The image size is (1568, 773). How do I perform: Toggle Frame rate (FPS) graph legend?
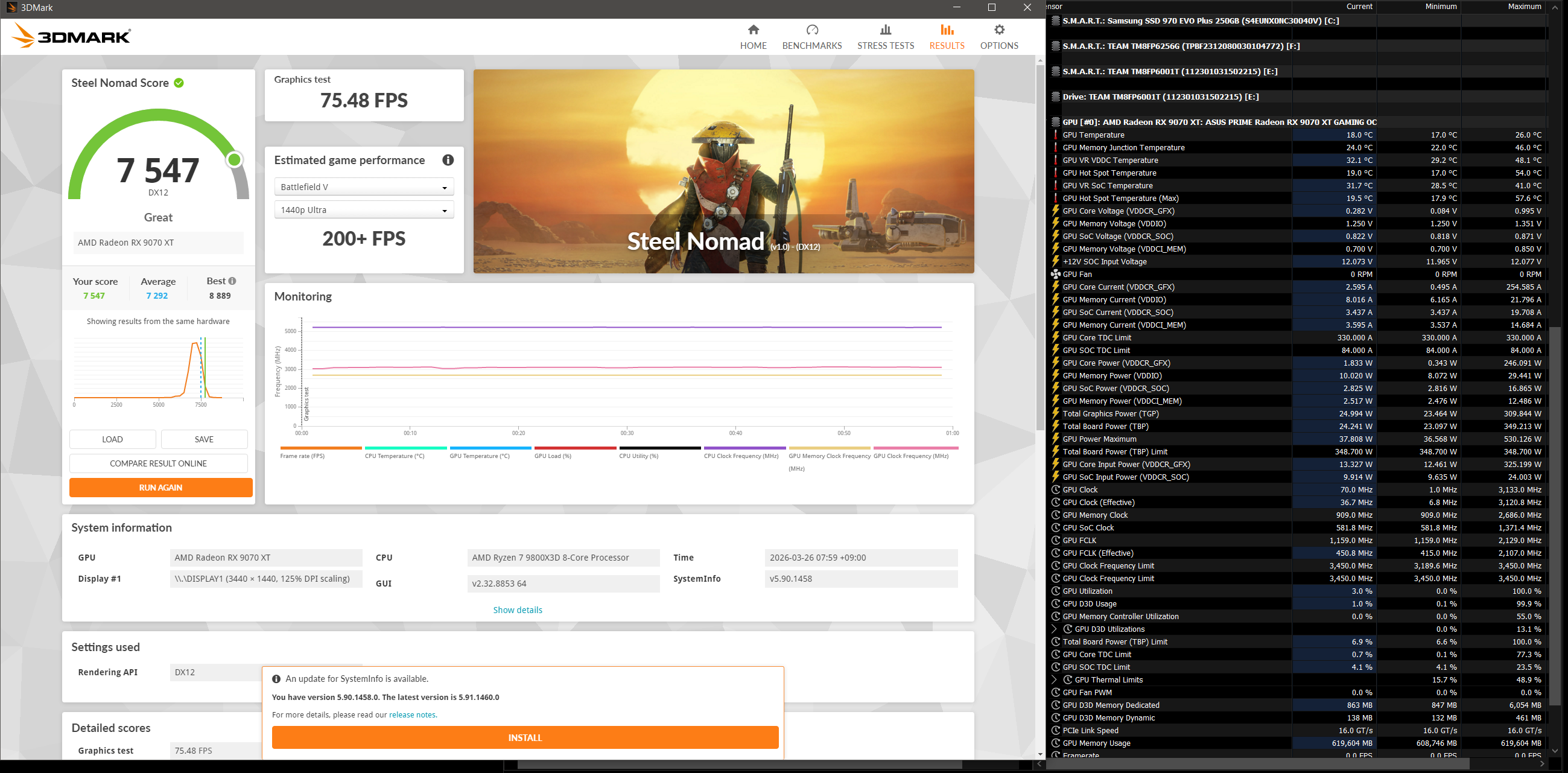tap(302, 456)
